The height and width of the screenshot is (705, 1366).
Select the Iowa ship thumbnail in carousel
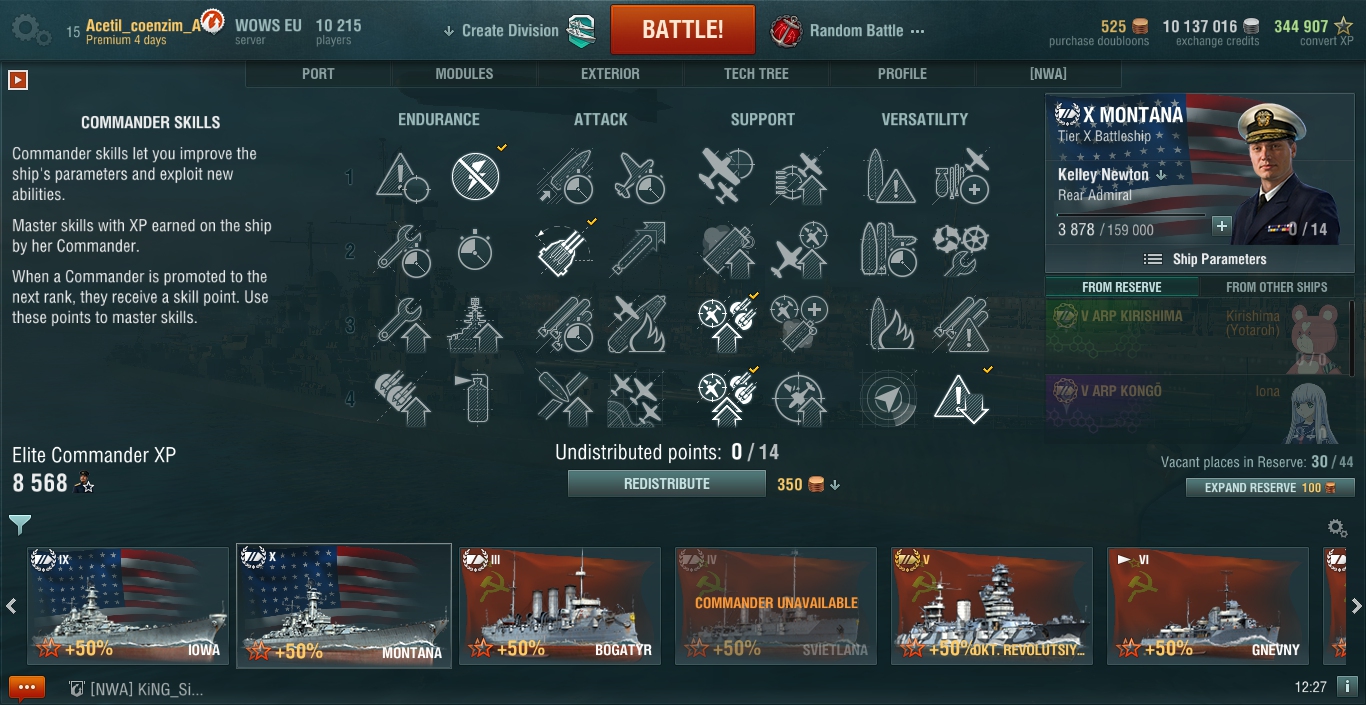click(128, 604)
